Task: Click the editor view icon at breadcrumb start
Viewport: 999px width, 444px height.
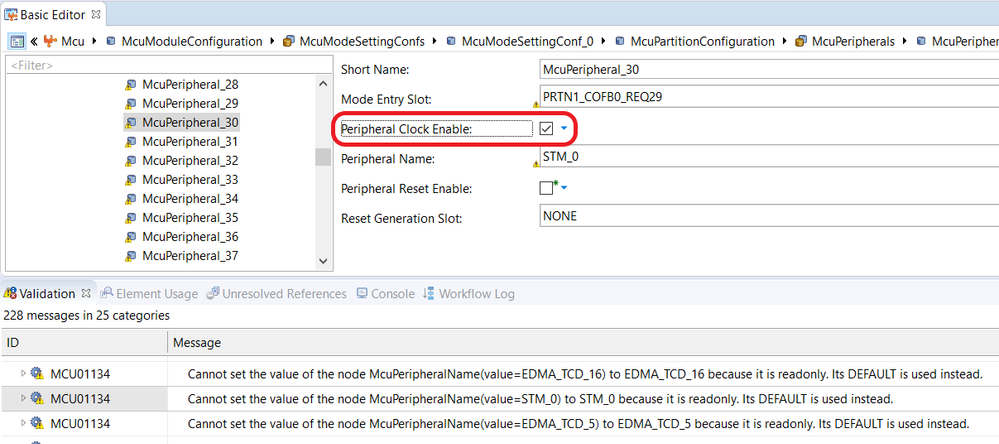Action: tap(16, 42)
